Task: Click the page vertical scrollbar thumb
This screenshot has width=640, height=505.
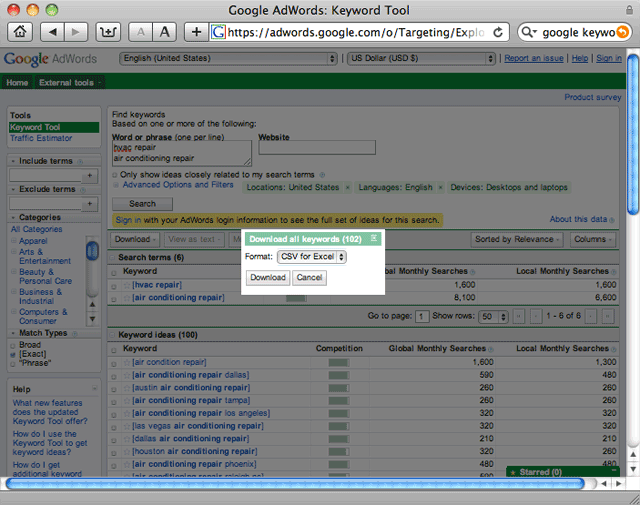Action: 633,135
